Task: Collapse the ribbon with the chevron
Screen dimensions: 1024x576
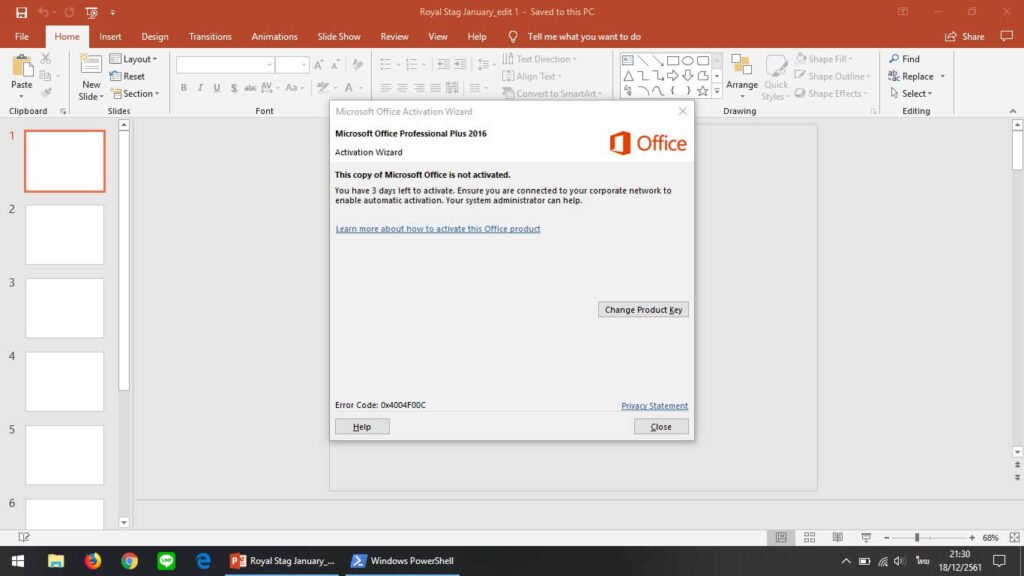Action: pyautogui.click(x=1013, y=111)
